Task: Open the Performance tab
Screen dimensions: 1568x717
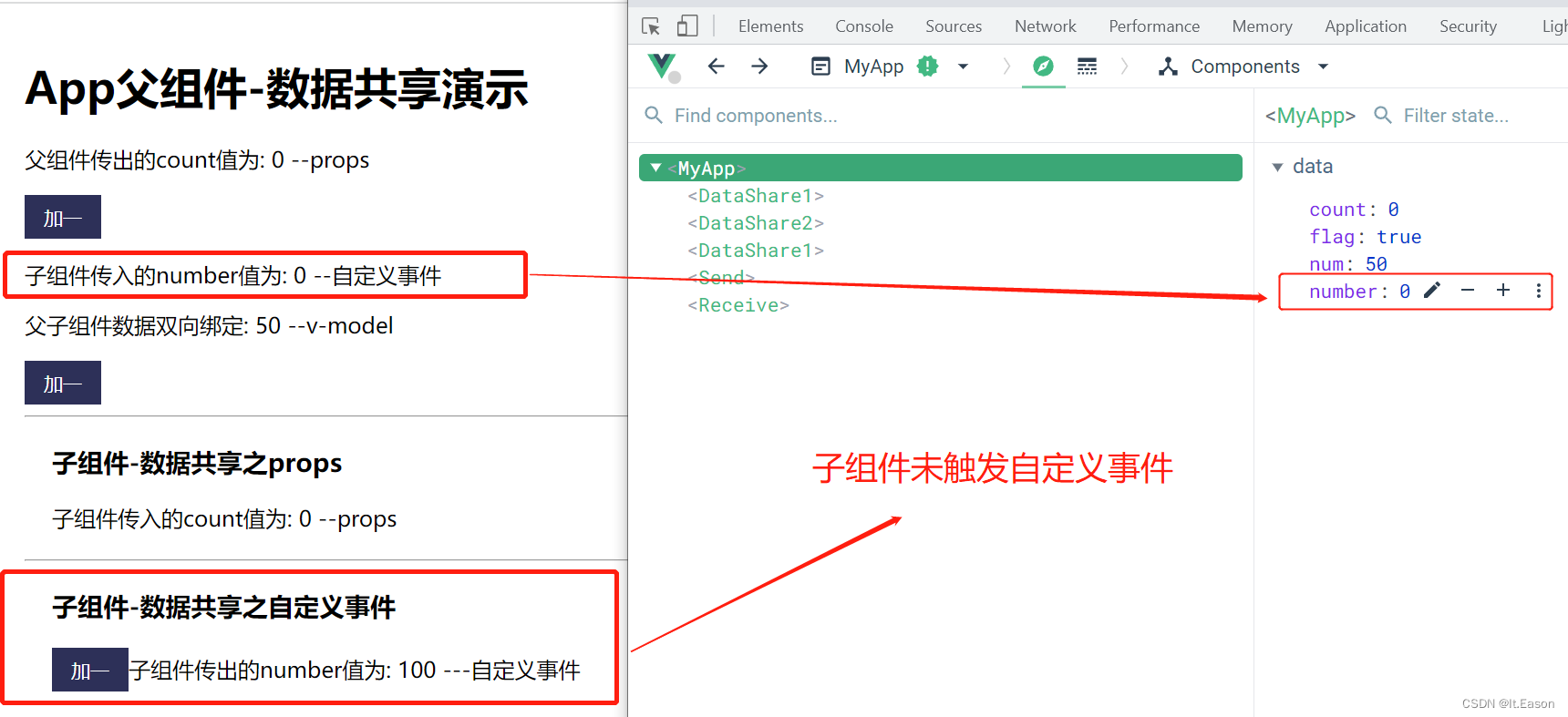Action: (x=1154, y=26)
